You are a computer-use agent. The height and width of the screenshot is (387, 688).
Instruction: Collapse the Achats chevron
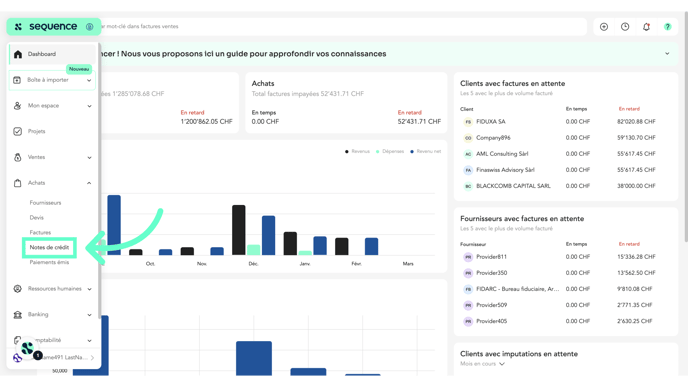[89, 183]
